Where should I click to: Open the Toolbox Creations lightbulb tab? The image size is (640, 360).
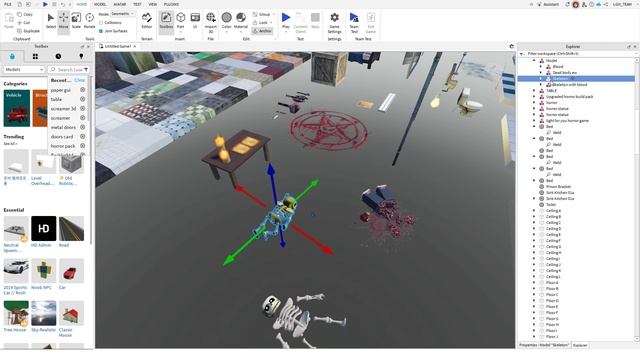[81, 56]
